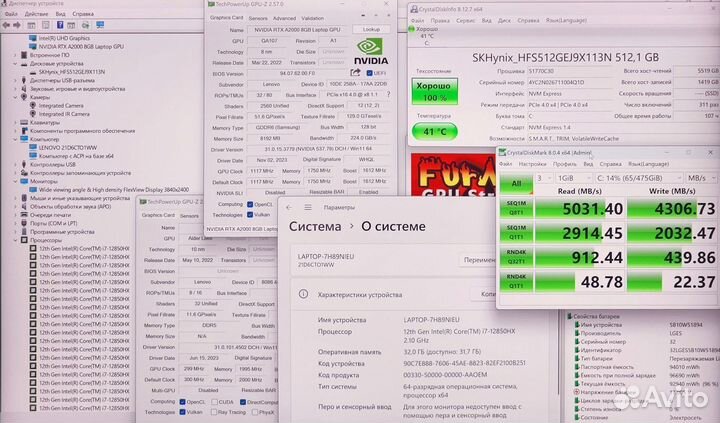Image resolution: width=720 pixels, height=423 pixels.
Task: Select Свойства батареи tree root
Action: tap(596, 316)
